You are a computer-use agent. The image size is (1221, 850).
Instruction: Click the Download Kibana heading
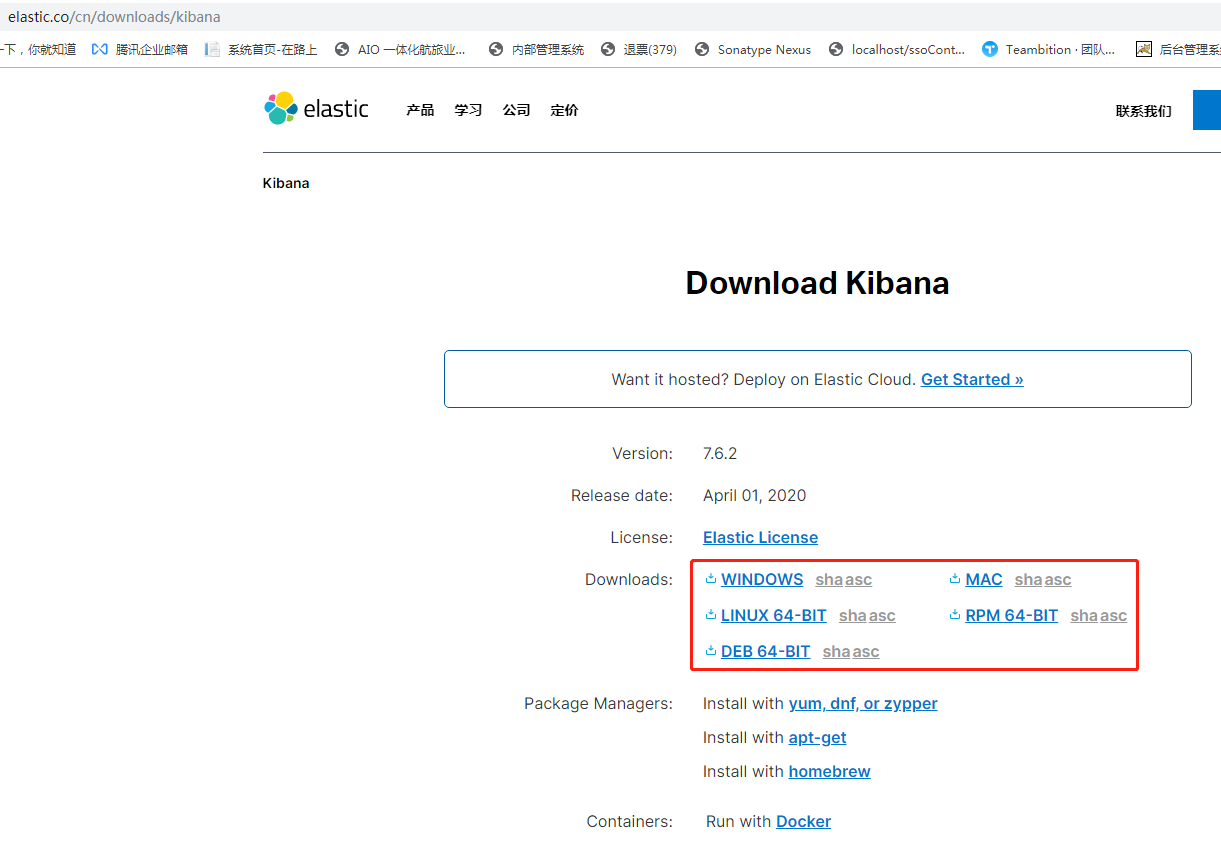pos(817,283)
